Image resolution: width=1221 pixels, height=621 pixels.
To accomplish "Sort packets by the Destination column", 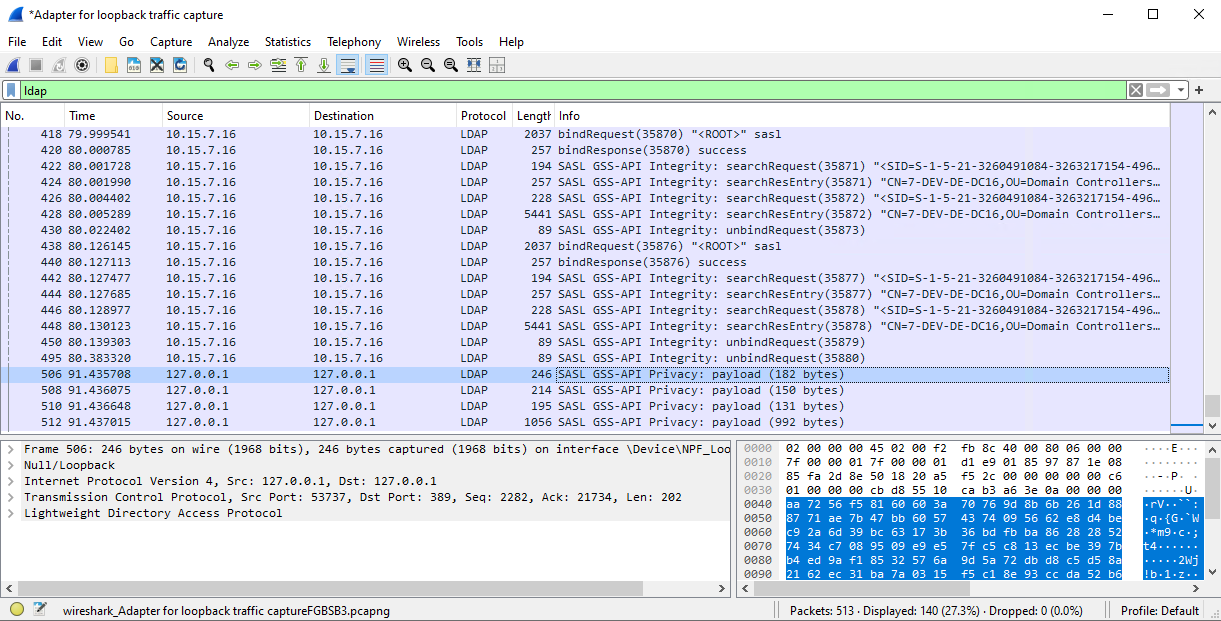I will [383, 116].
